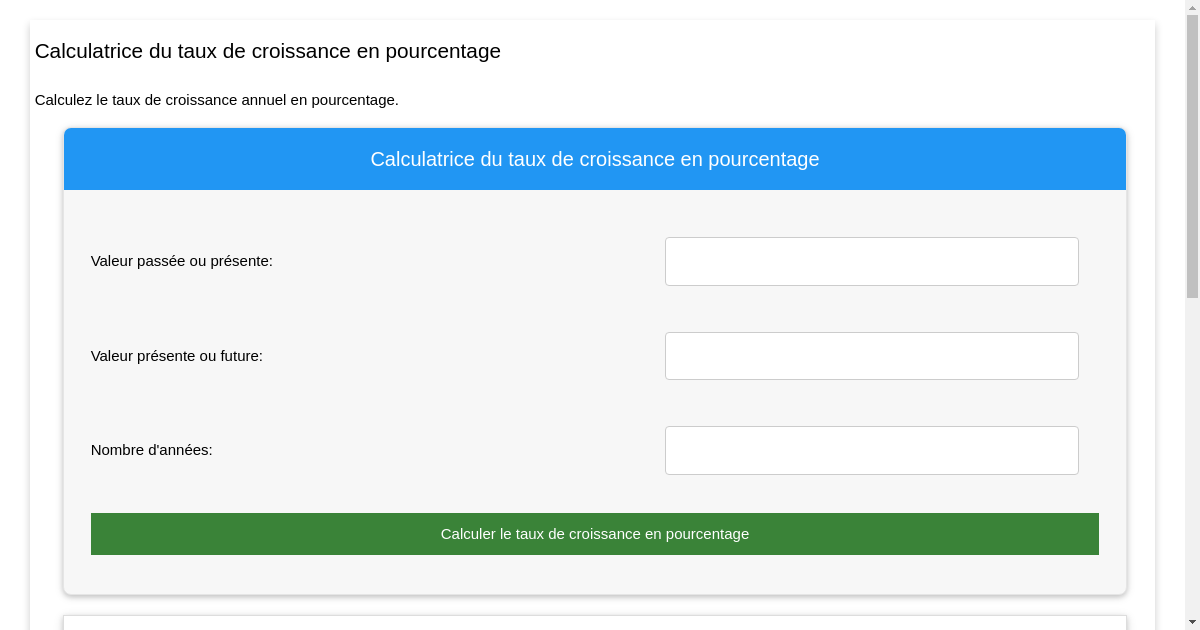Click the subtitle text about taux de croissance annuel
1200x630 pixels.
click(218, 100)
